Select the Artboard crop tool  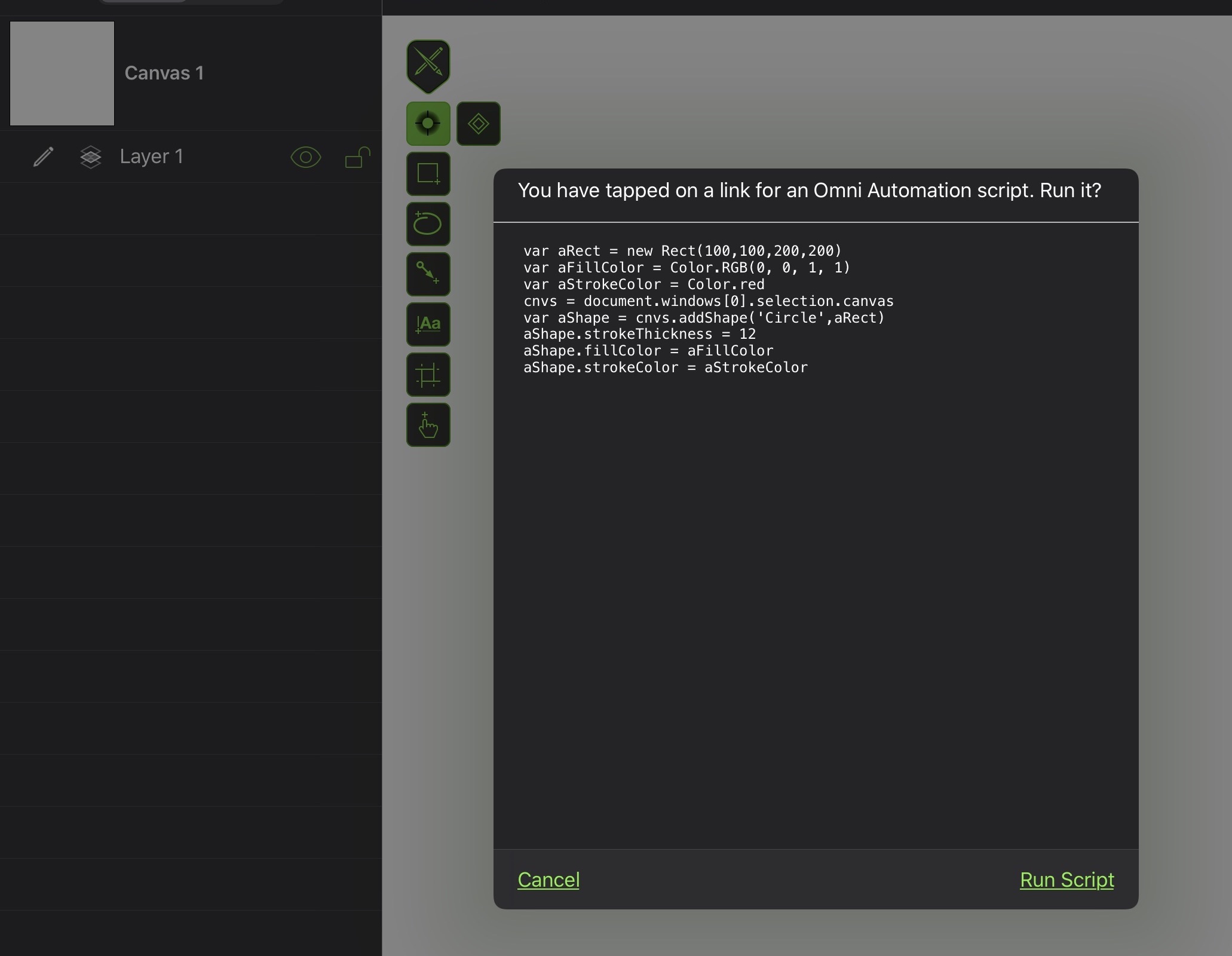[x=428, y=375]
